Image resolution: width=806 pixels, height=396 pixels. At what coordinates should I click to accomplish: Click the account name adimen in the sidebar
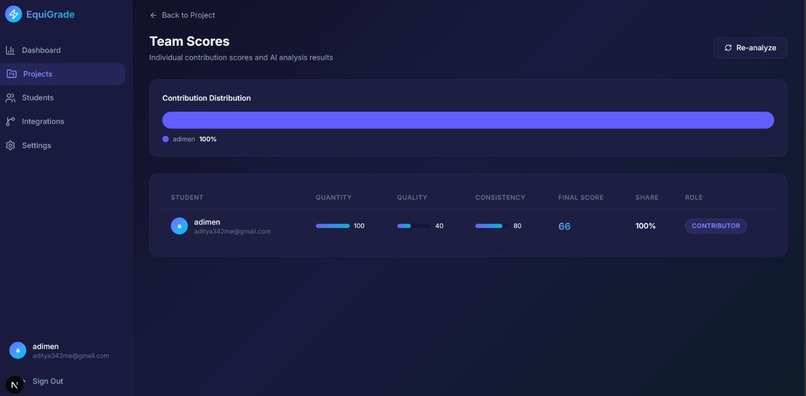click(x=45, y=346)
